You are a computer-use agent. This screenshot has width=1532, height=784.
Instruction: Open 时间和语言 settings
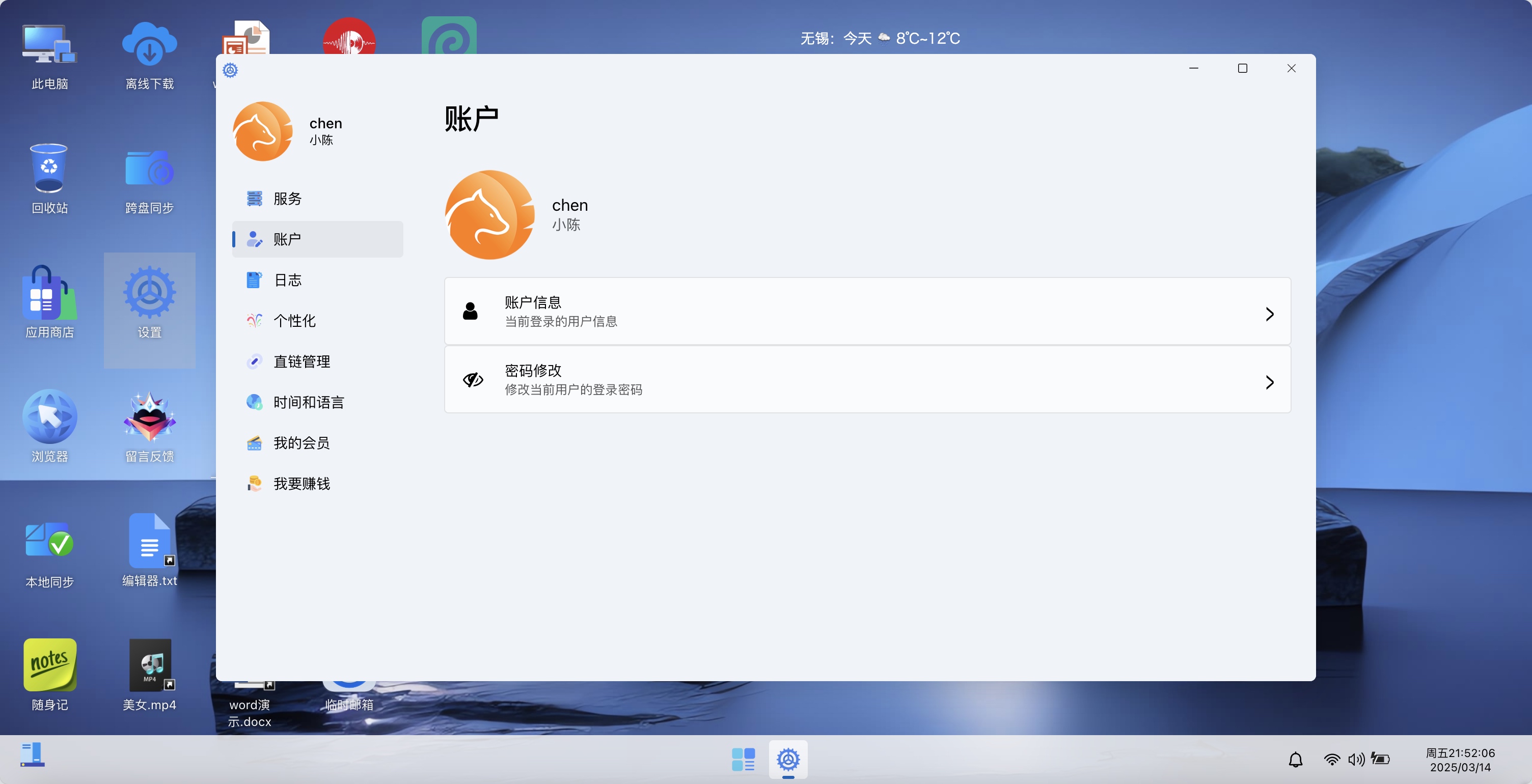pyautogui.click(x=308, y=402)
